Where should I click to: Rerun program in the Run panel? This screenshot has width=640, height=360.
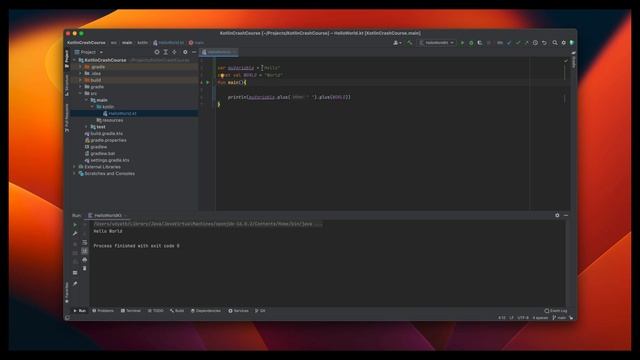point(75,224)
